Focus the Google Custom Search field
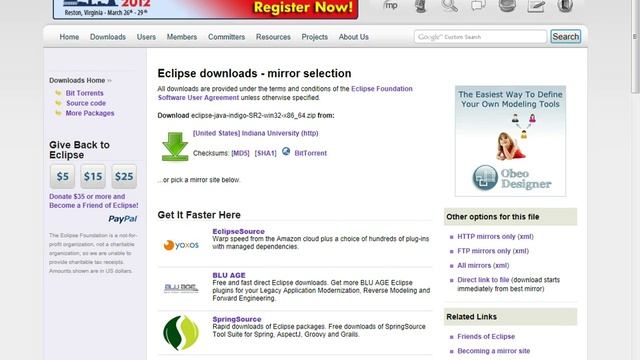 pyautogui.click(x=480, y=37)
